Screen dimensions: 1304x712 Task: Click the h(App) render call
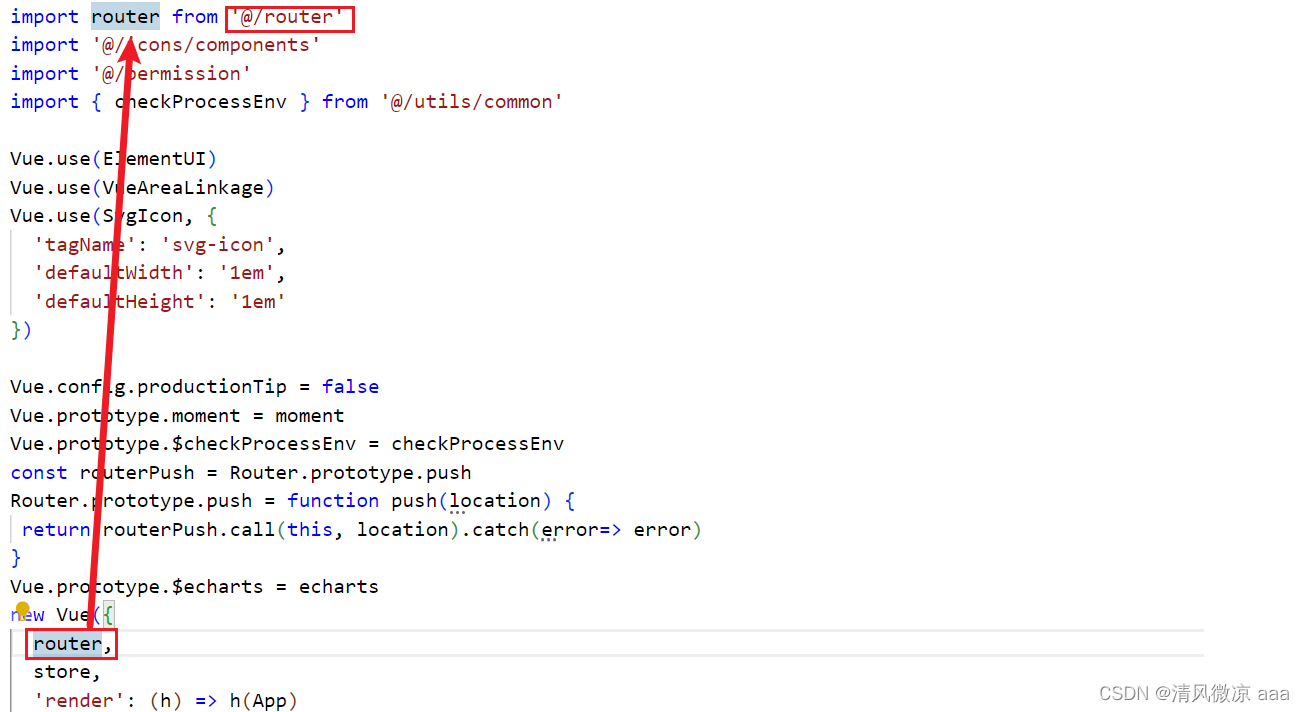263,701
